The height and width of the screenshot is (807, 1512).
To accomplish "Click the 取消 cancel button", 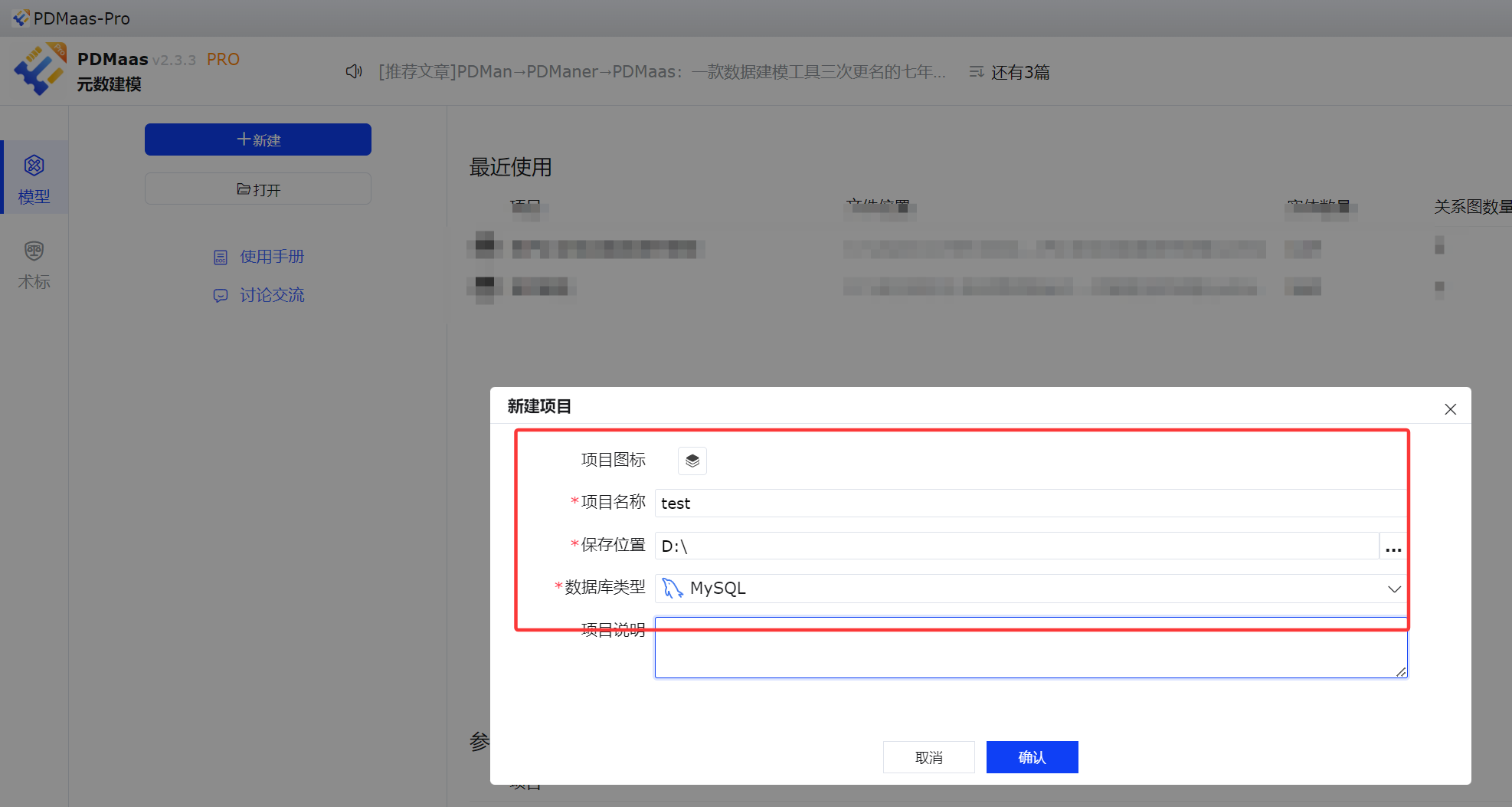I will click(x=929, y=757).
